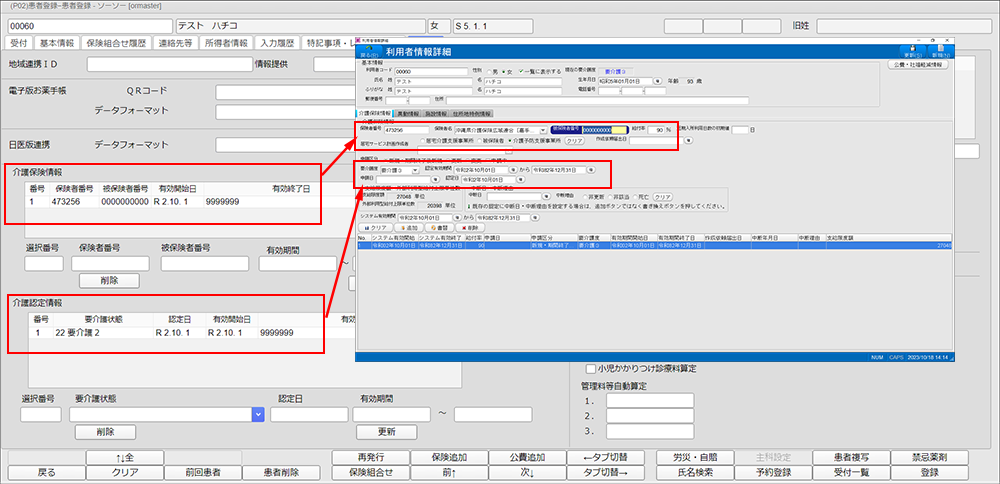Expand the 保険者名 dropdown
This screenshot has width=1000, height=484.
click(x=542, y=130)
